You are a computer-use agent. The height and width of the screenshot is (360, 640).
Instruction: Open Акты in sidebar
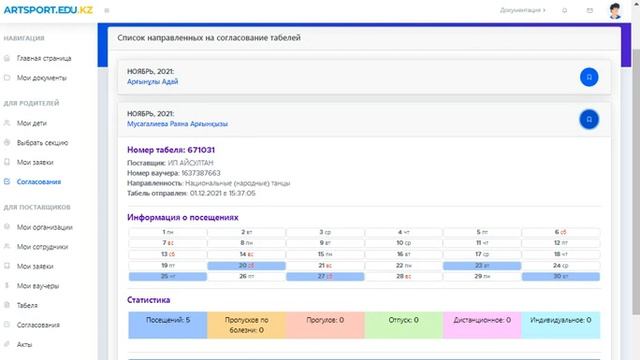24,344
